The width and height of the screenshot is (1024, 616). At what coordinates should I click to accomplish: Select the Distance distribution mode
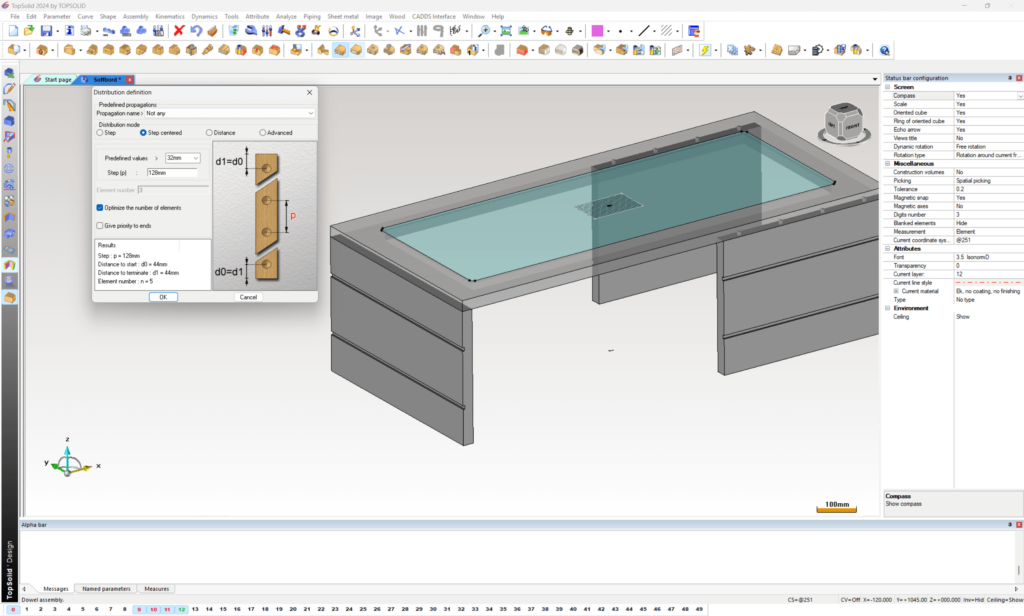210,132
